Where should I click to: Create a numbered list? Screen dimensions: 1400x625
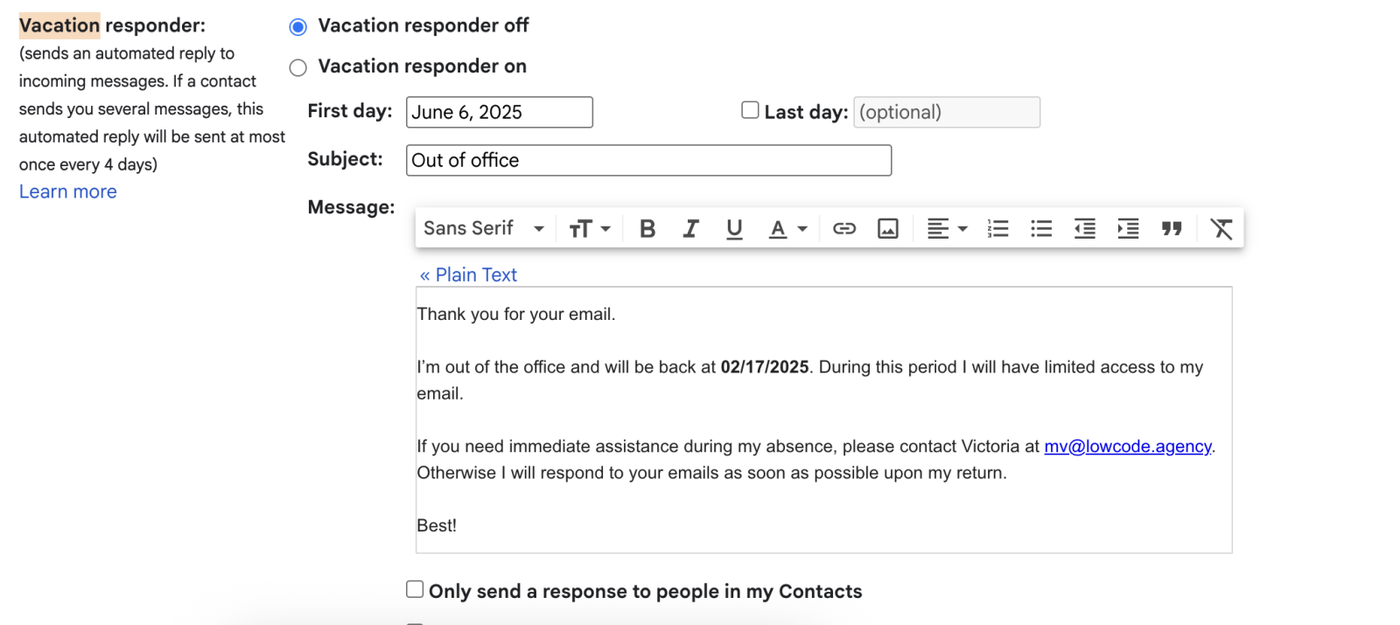click(x=998, y=229)
